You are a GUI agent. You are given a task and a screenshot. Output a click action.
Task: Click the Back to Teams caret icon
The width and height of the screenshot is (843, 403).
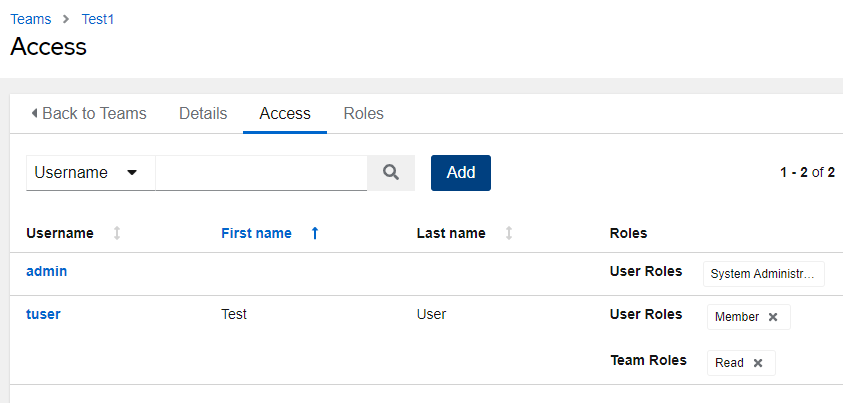point(34,113)
